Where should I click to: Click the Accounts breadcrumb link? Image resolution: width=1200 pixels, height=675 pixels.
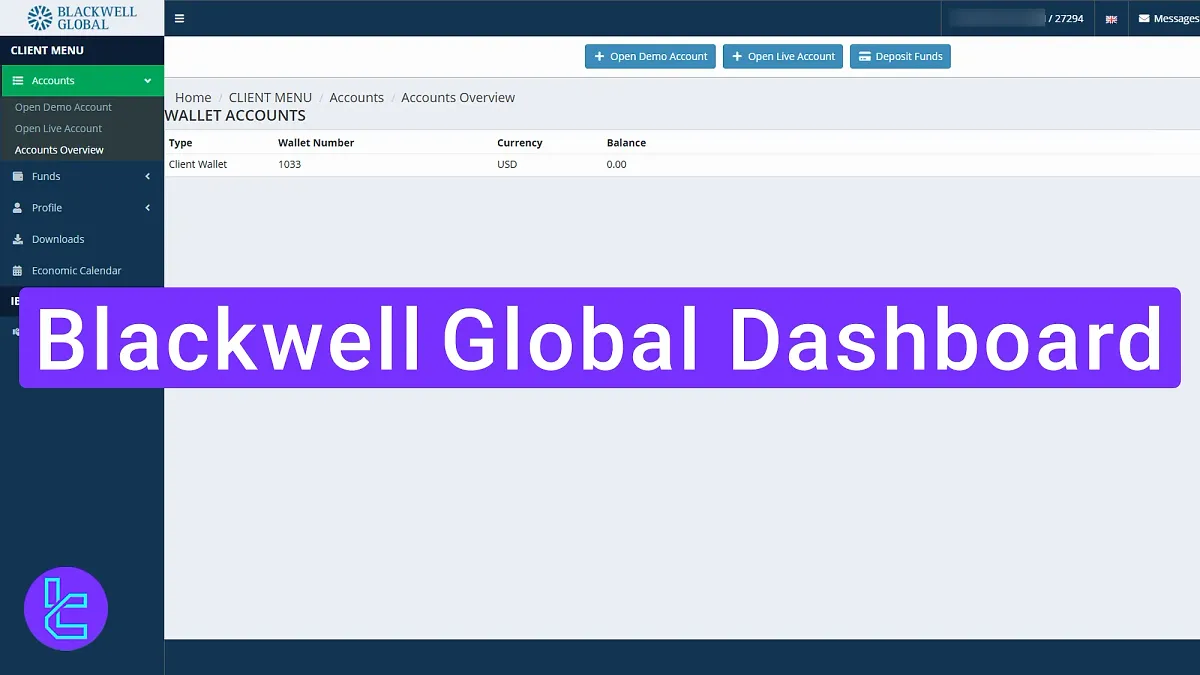coord(356,97)
